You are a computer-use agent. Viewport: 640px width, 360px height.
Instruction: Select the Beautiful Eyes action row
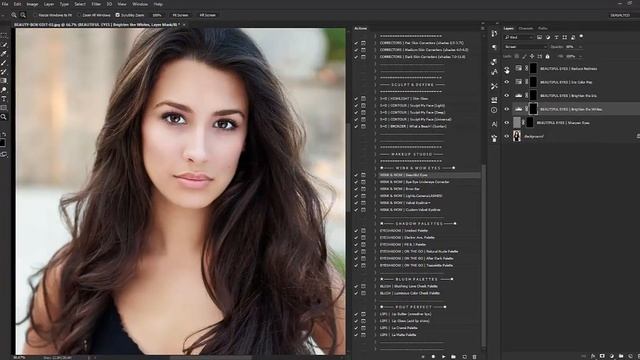(x=429, y=175)
